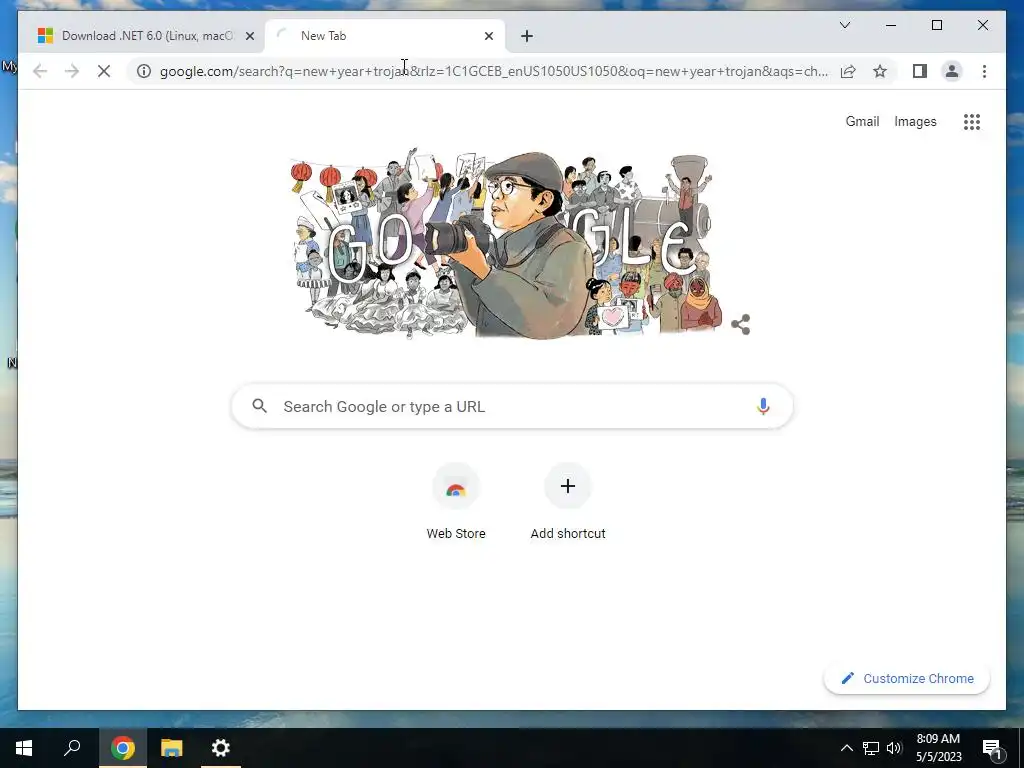Minimize the Chrome window
1024x768 pixels.
point(891,25)
